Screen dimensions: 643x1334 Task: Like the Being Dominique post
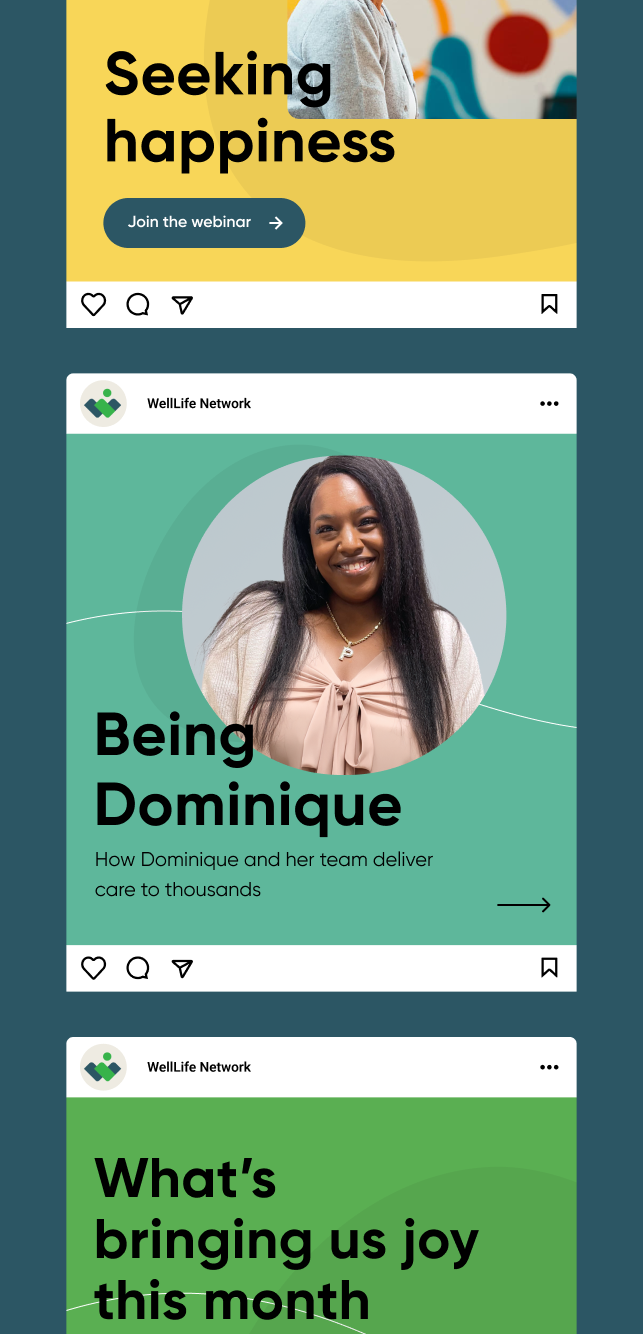tap(93, 968)
